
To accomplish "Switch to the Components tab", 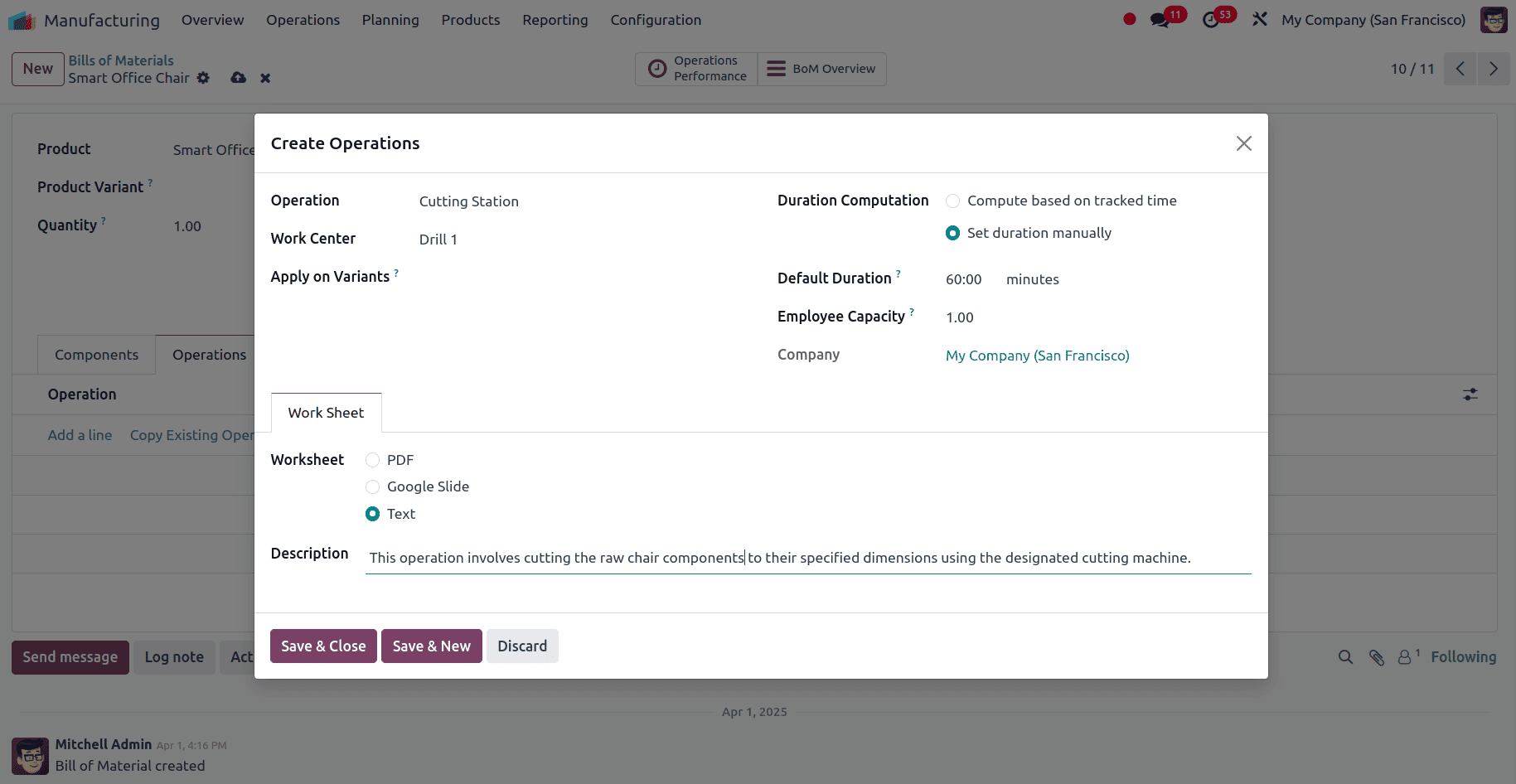I will (96, 355).
